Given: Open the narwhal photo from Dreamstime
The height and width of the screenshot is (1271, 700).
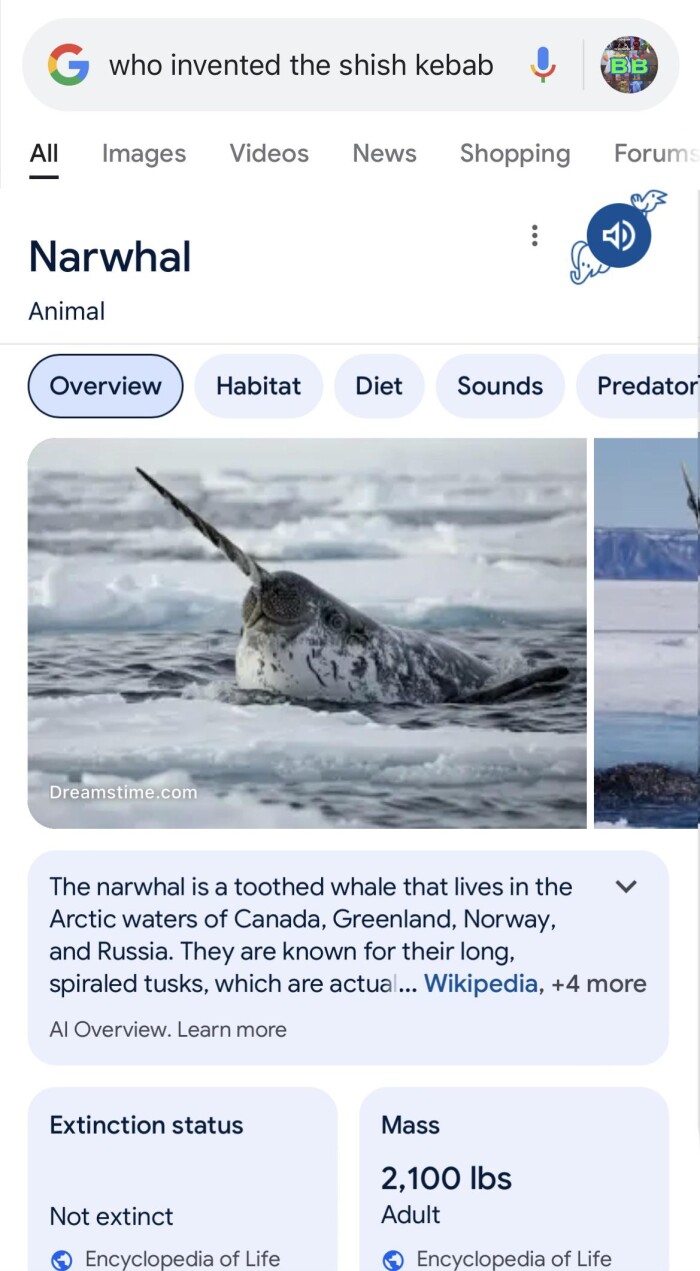Looking at the screenshot, I should [x=307, y=632].
